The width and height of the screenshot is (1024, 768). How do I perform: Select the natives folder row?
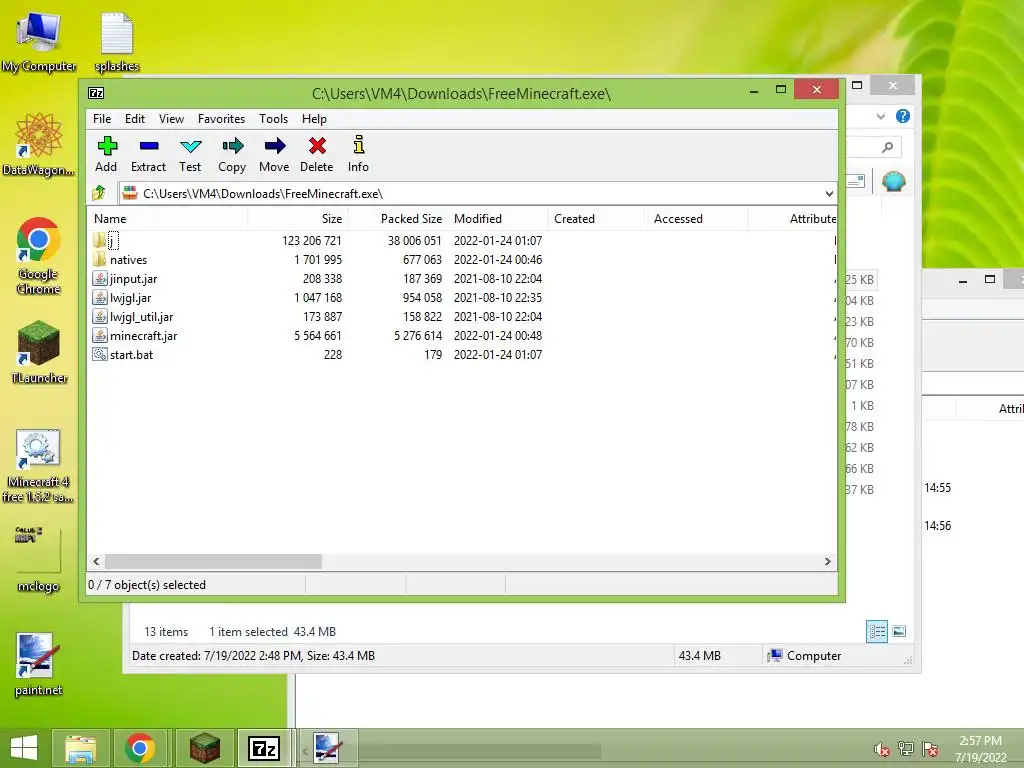click(x=462, y=260)
